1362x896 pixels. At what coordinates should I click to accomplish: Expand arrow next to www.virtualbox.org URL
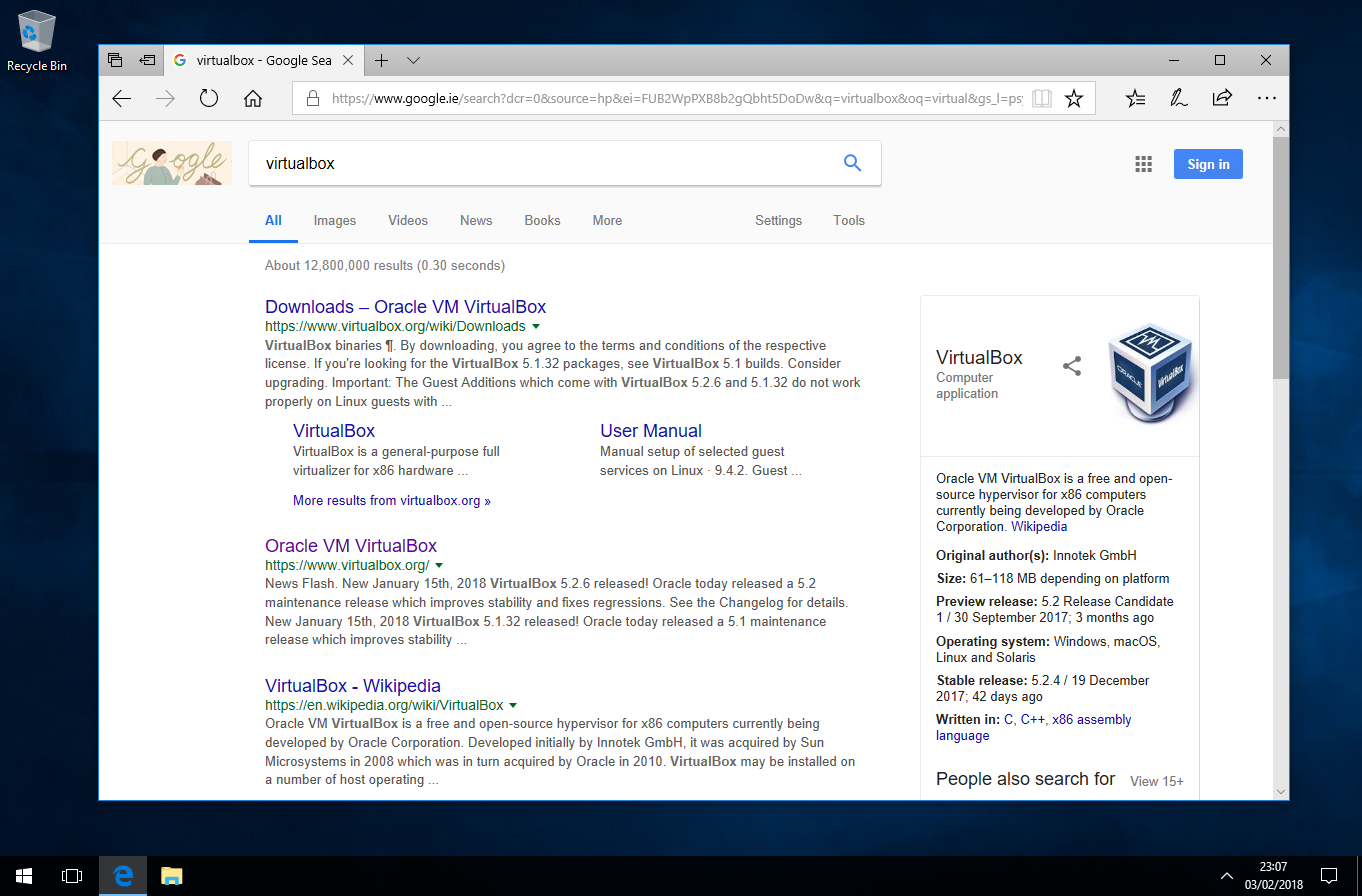pos(439,565)
